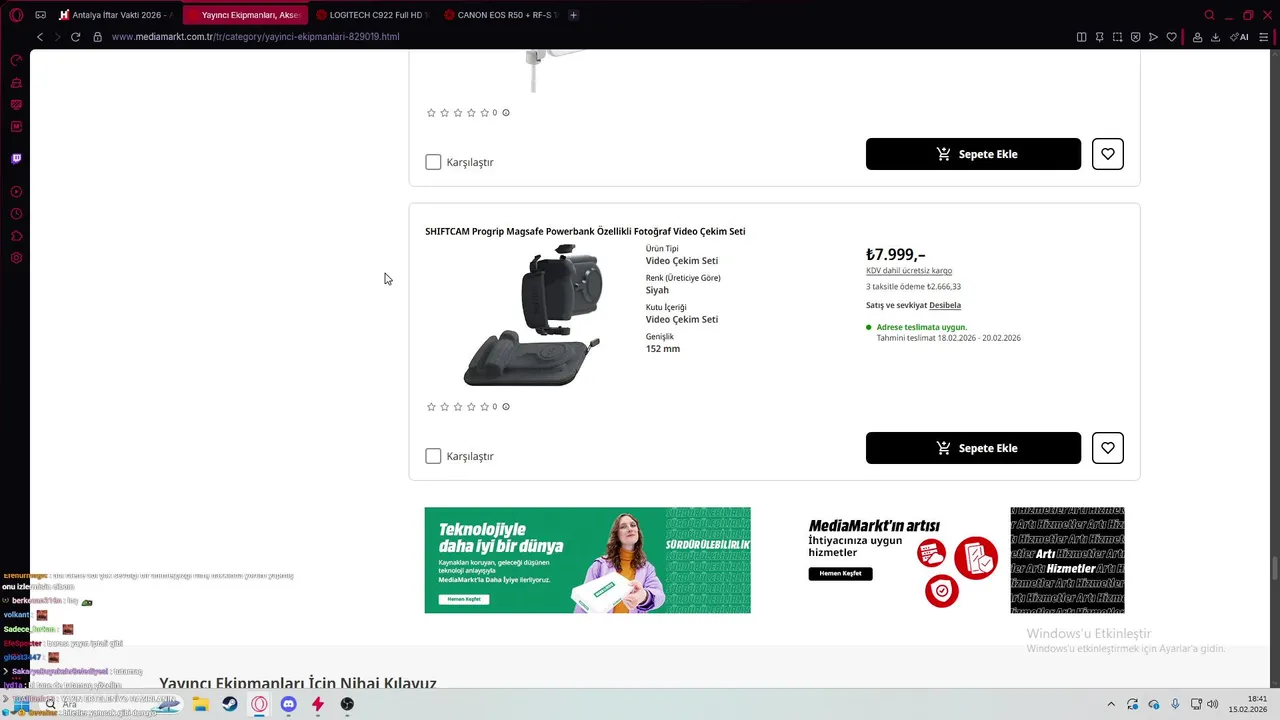The width and height of the screenshot is (1280, 720).
Task: Open the Aria AI assistant
Action: point(1240,37)
